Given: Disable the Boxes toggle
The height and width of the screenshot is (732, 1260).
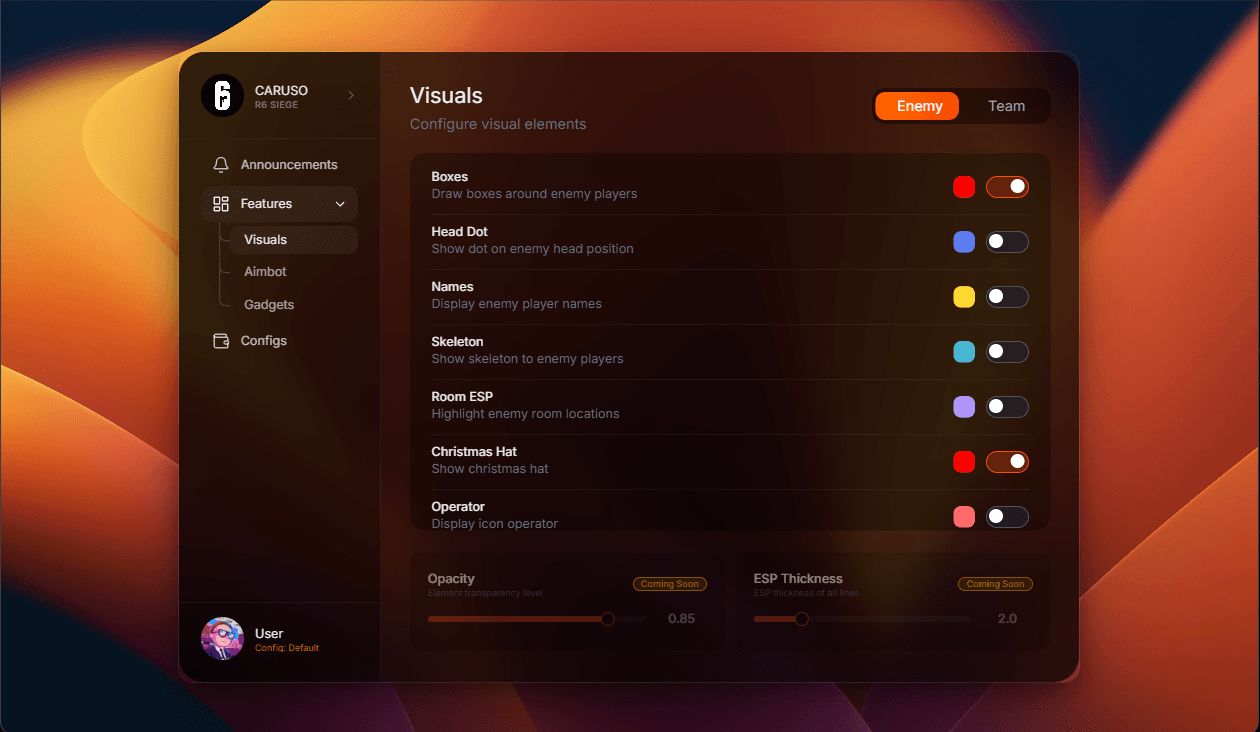Looking at the screenshot, I should point(1007,187).
